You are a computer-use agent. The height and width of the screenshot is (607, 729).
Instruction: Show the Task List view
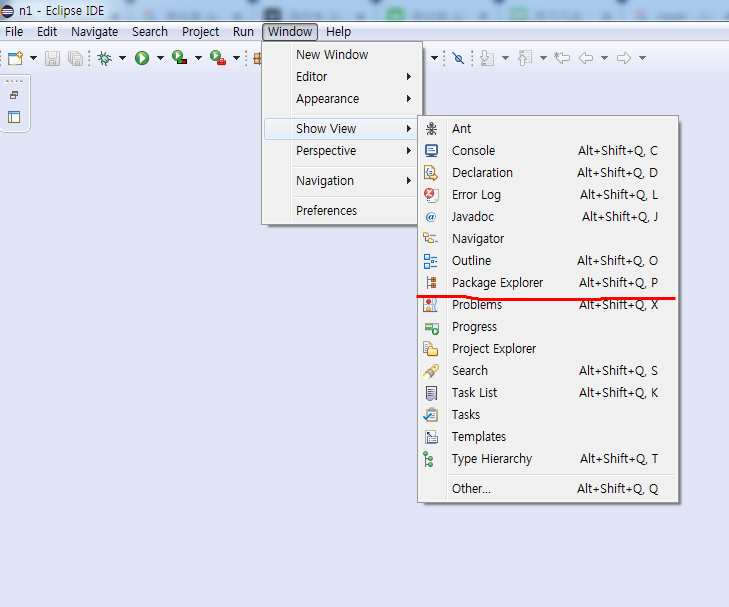point(548,393)
